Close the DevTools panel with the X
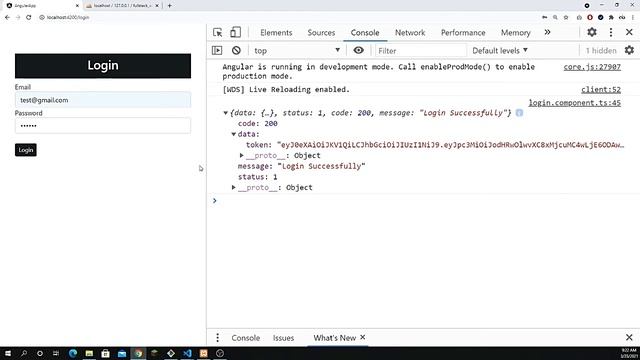 coord(629,32)
